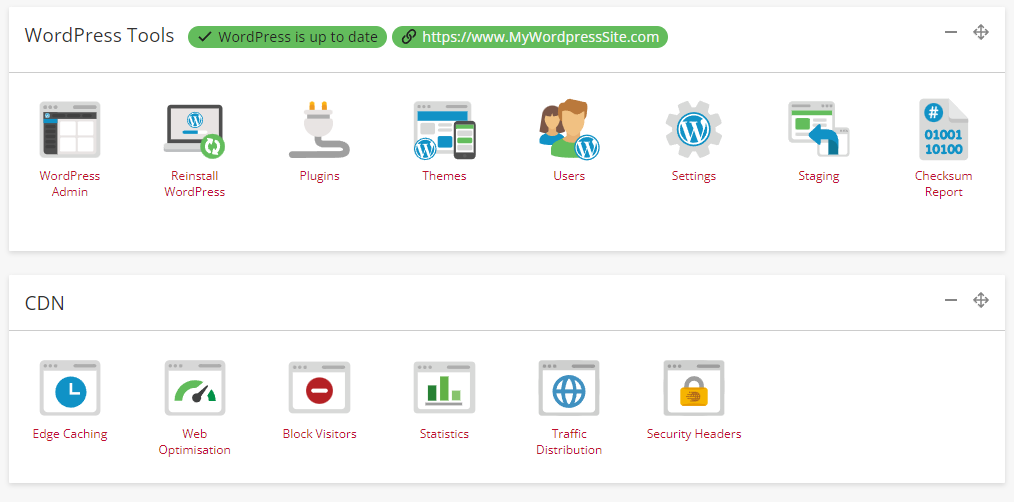Collapse the WordPress Tools panel
Screen dimensions: 1014x502
point(951,32)
